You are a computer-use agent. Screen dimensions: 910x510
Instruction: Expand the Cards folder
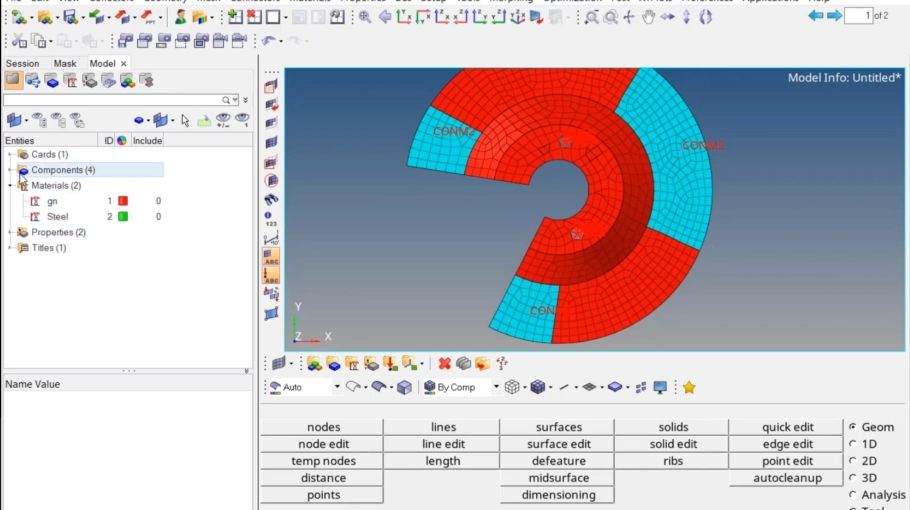tap(10, 154)
